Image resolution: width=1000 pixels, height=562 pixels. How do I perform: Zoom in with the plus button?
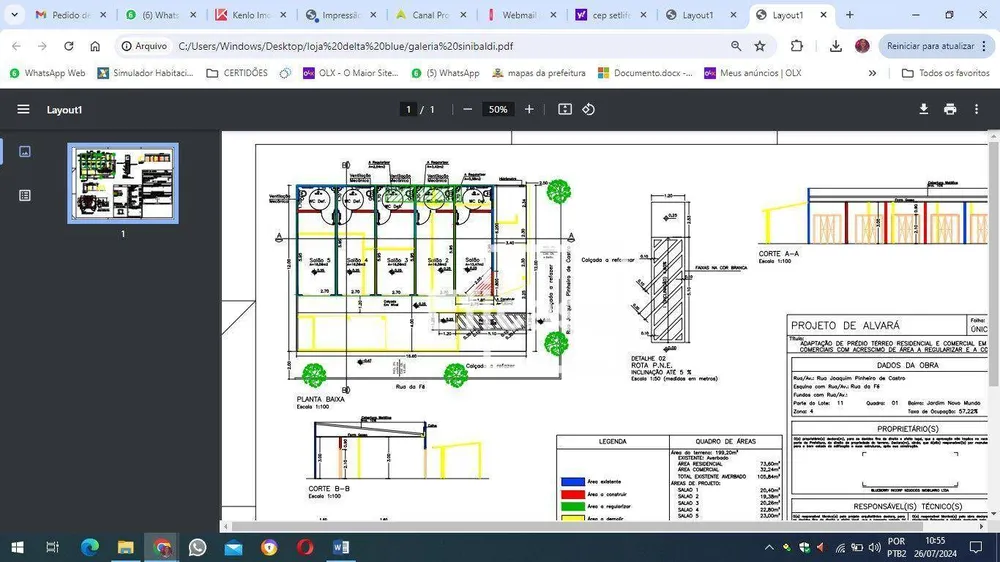529,110
